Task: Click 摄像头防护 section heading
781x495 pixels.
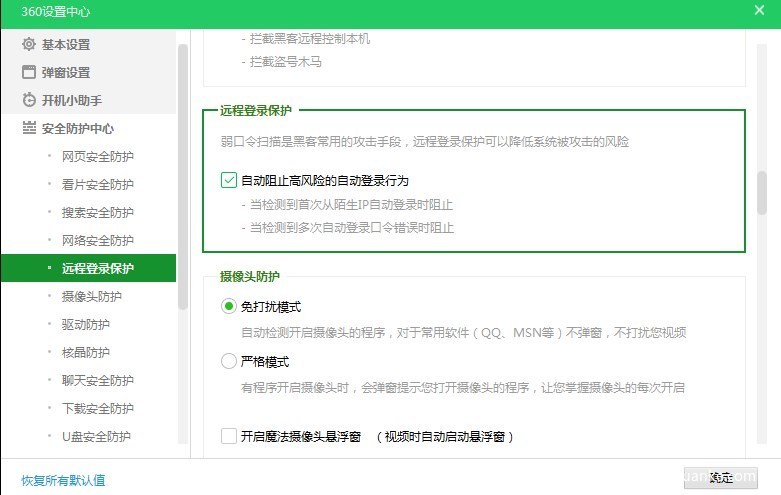Action: click(250, 276)
